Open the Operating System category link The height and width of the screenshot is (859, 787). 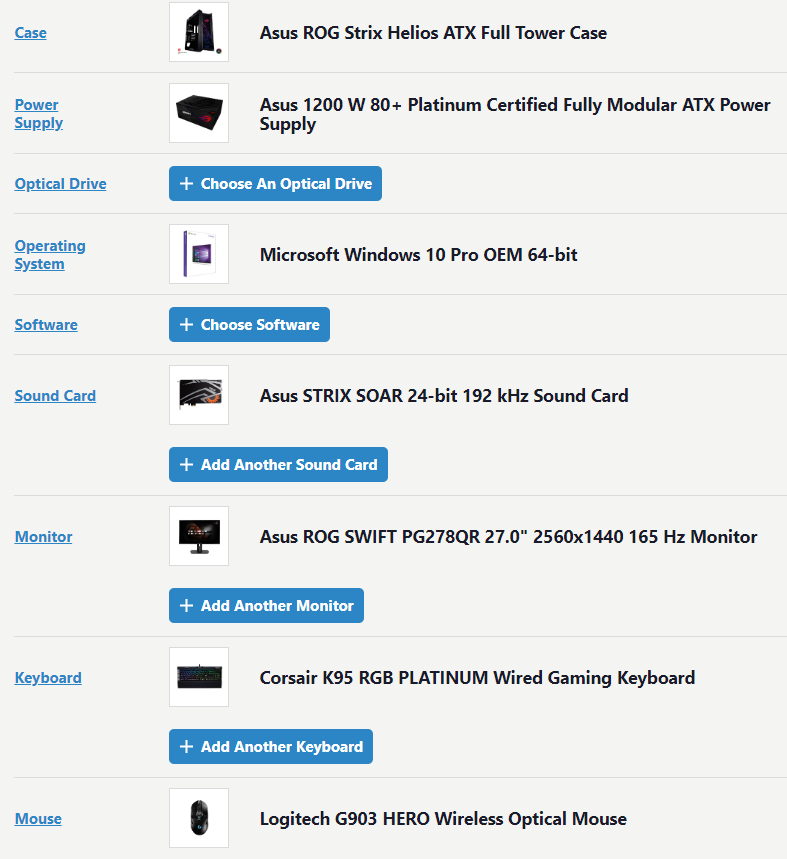[x=50, y=254]
